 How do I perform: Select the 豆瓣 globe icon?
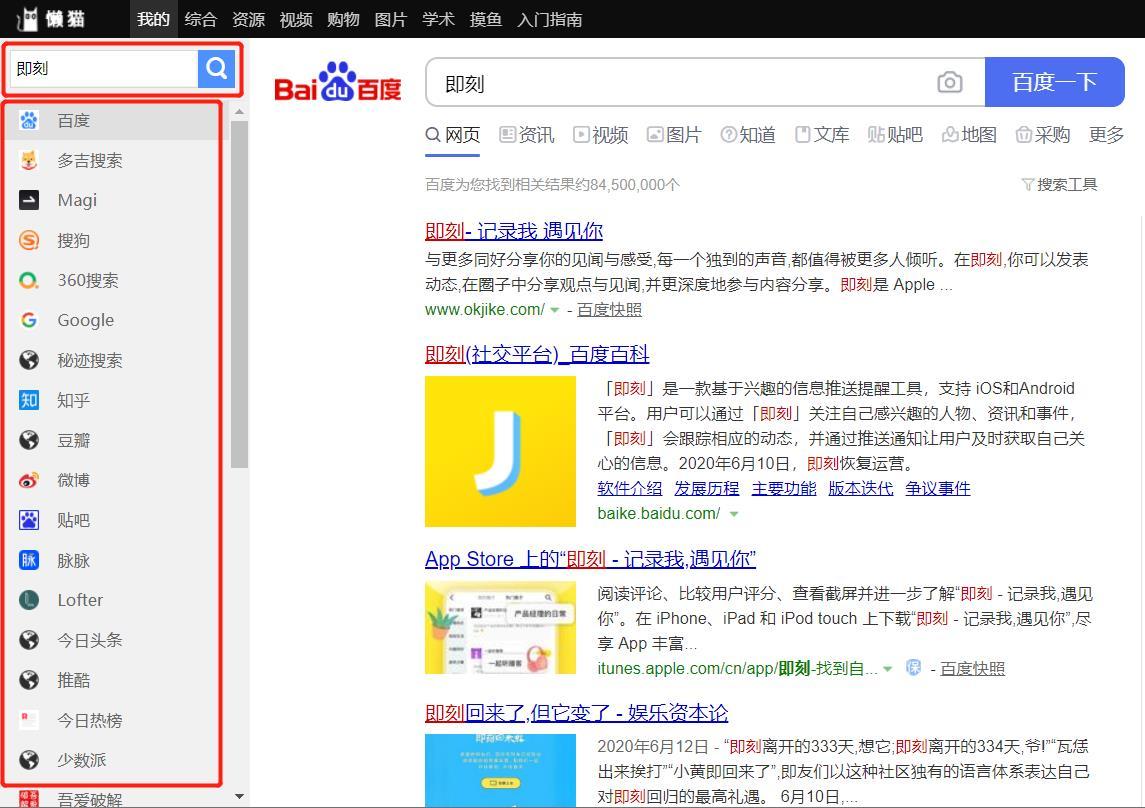coord(28,440)
